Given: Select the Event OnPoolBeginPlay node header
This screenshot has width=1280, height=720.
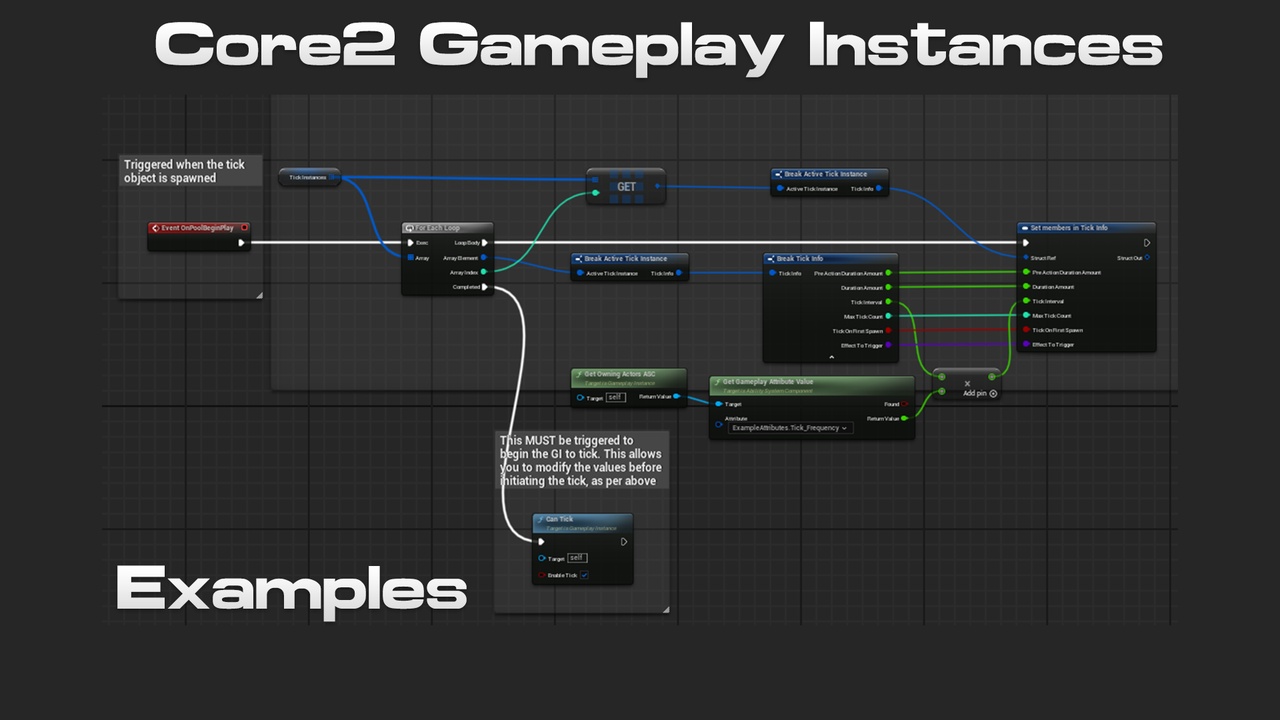Looking at the screenshot, I should [x=199, y=228].
